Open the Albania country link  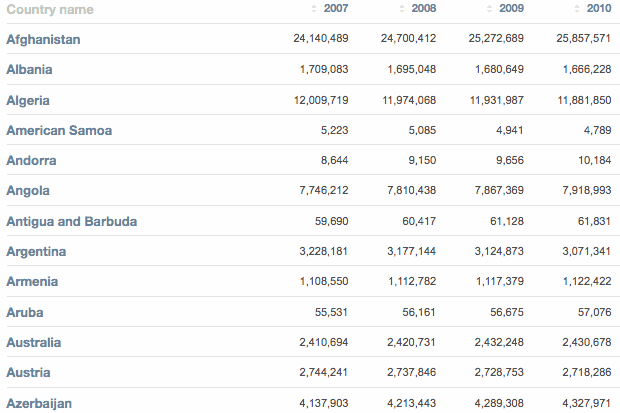point(29,70)
